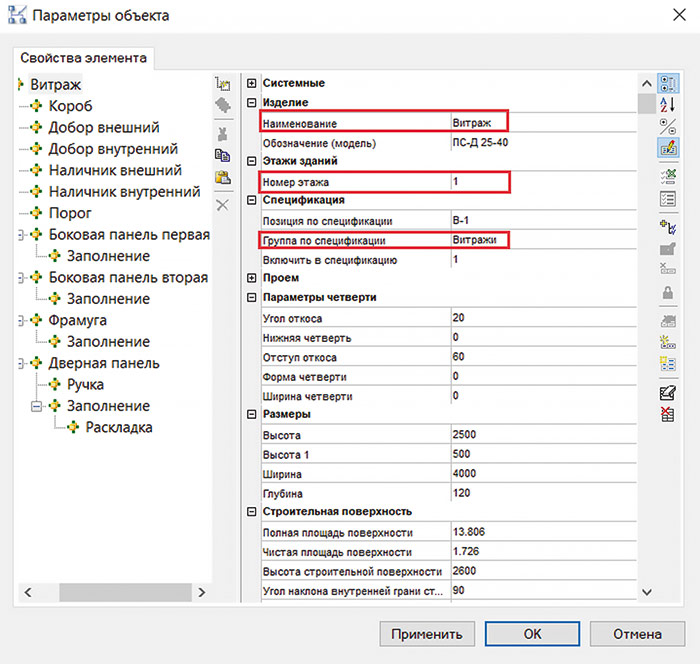Screen dimensions: 700x664
Task: Select the Дверная панель tree item
Action: pyautogui.click(x=104, y=363)
